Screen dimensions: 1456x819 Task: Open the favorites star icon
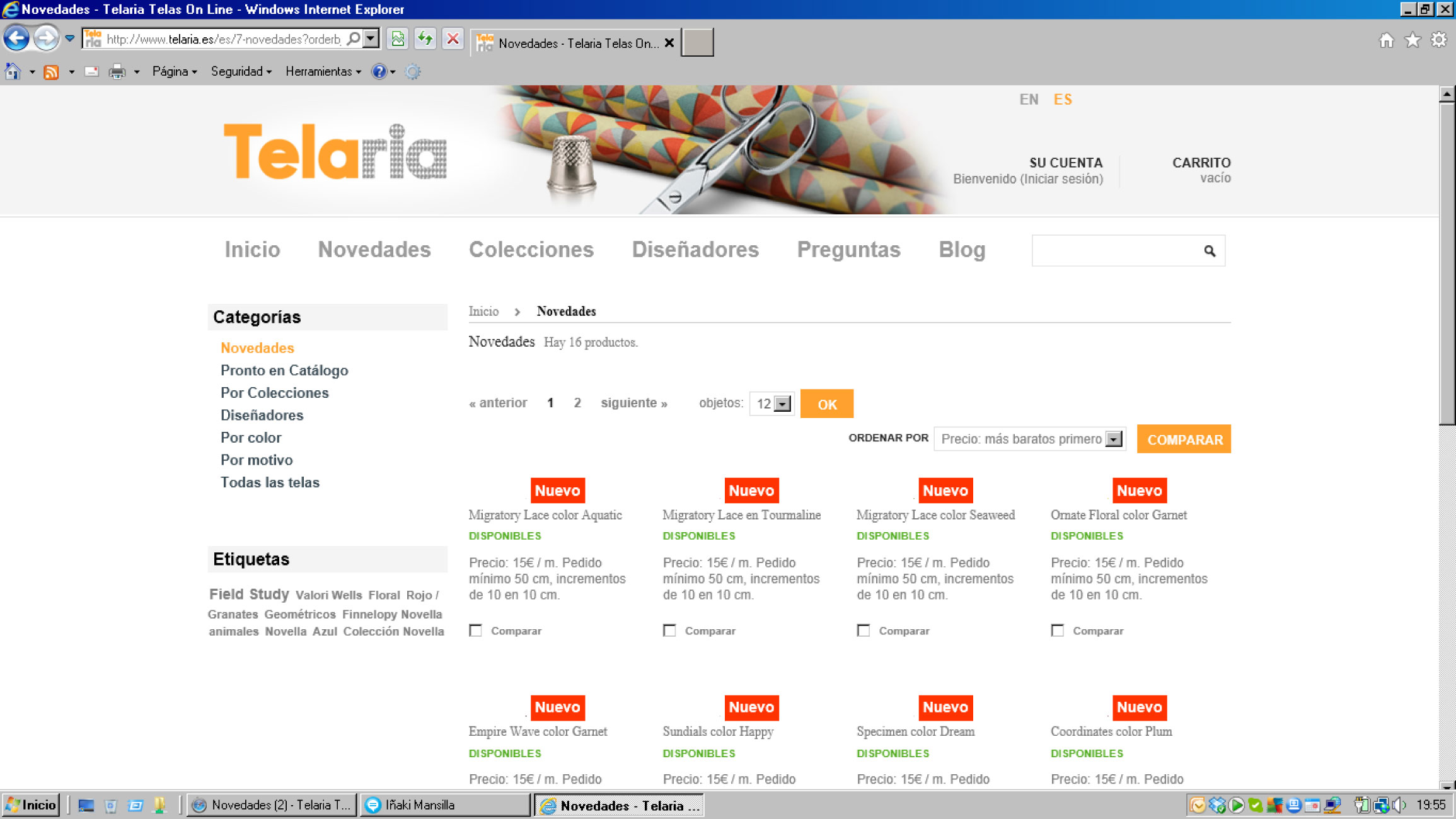(x=1413, y=40)
